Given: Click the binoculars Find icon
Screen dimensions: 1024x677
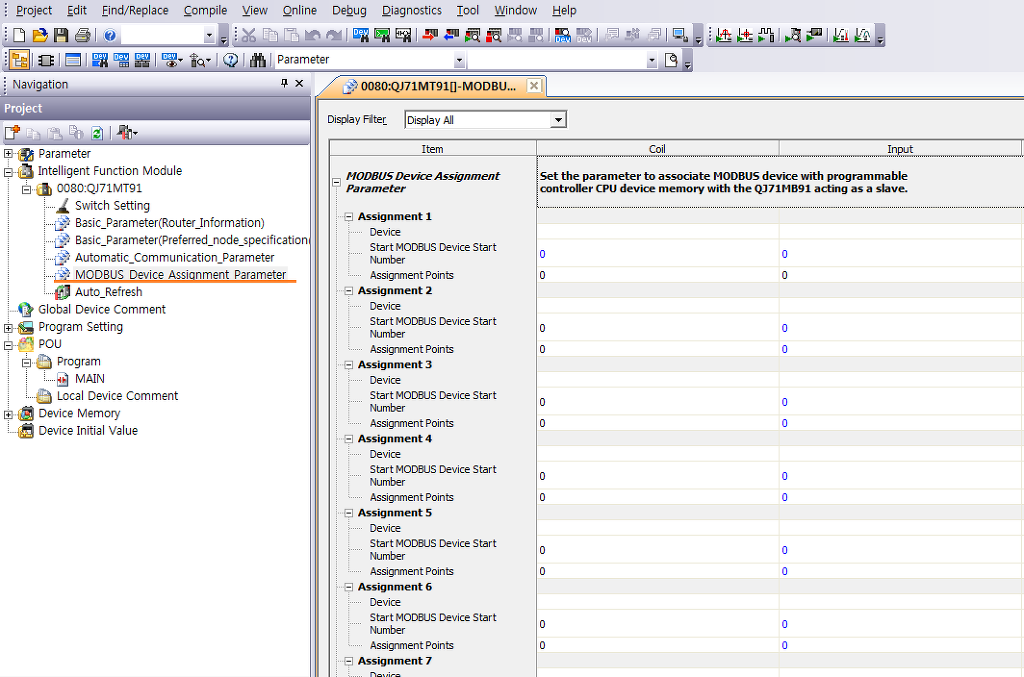Looking at the screenshot, I should coord(258,60).
